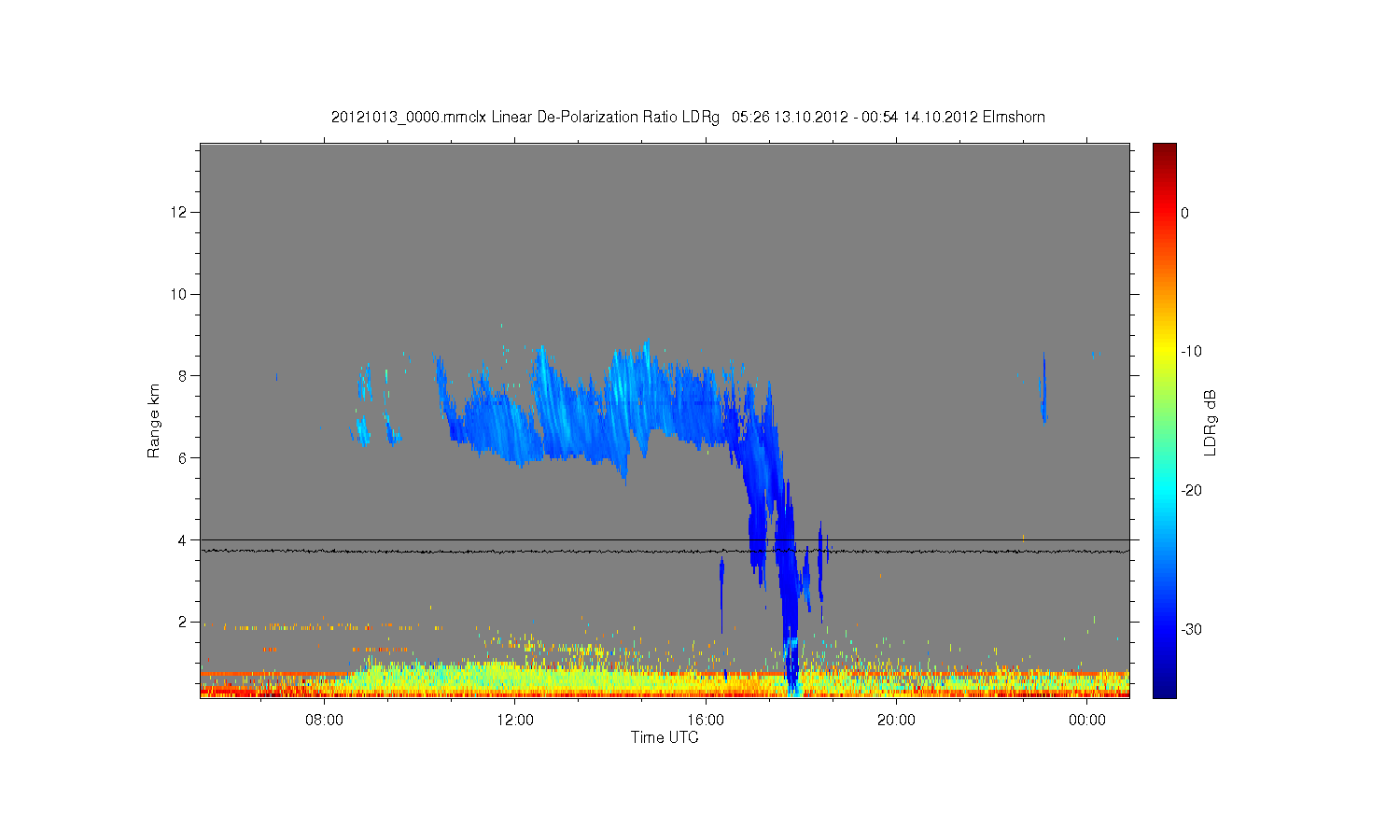This screenshot has height=840, width=1400.
Task: Click the yellow section of the colorbar
Action: tap(1165, 350)
